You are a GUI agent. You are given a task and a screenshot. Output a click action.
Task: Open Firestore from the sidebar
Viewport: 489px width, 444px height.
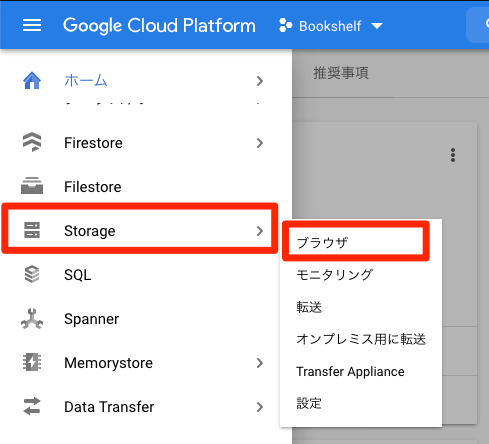click(x=146, y=143)
